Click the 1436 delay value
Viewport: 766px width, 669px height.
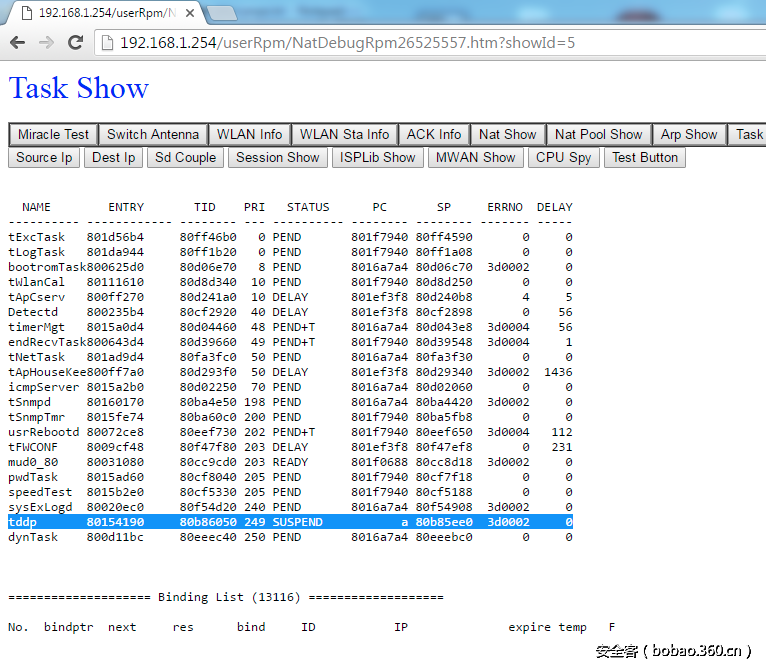tap(558, 372)
